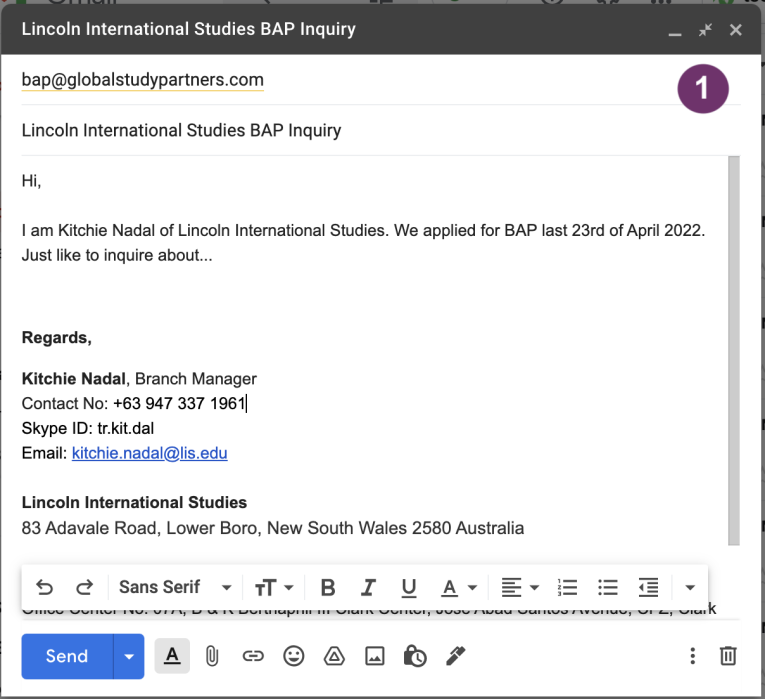Viewport: 765px width, 699px height.
Task: Attach files with paperclip icon
Action: coord(212,656)
